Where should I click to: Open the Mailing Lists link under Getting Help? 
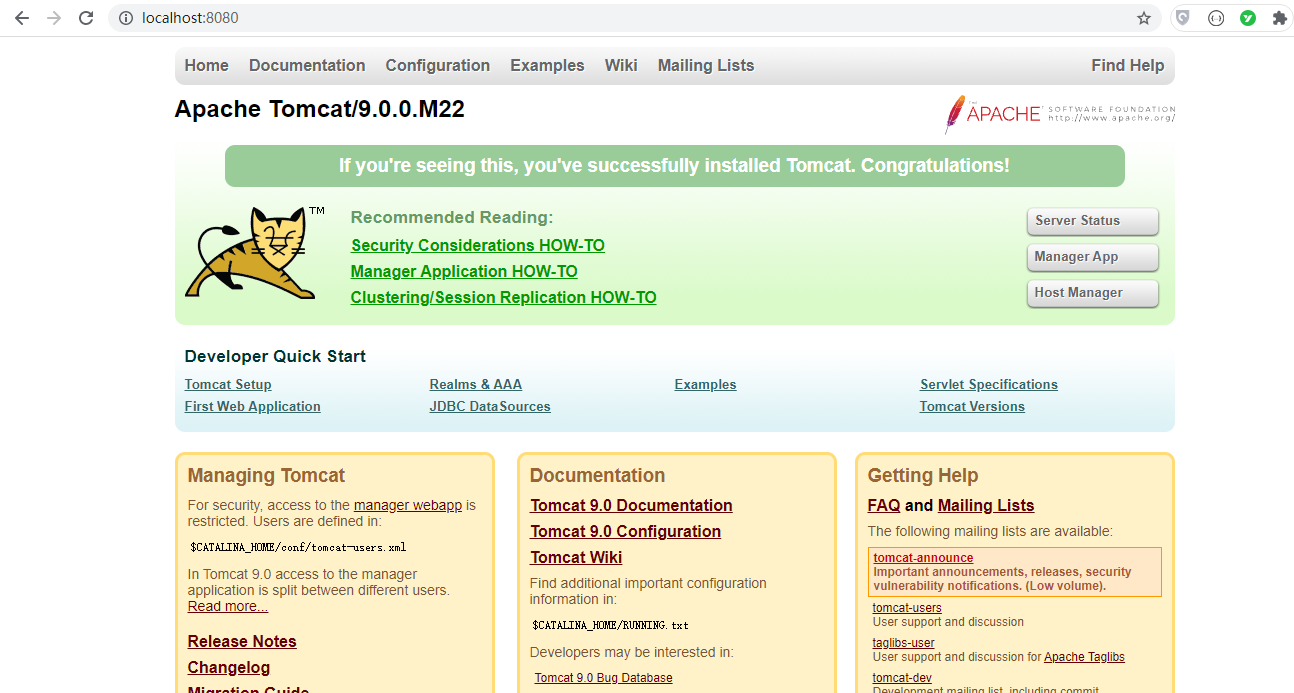[x=986, y=505]
